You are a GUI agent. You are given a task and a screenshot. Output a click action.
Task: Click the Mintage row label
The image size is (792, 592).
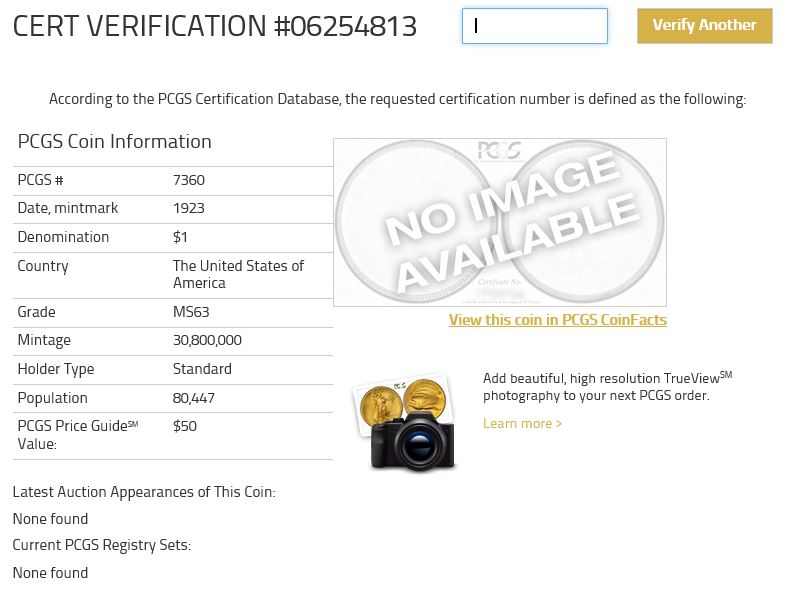[x=44, y=340]
